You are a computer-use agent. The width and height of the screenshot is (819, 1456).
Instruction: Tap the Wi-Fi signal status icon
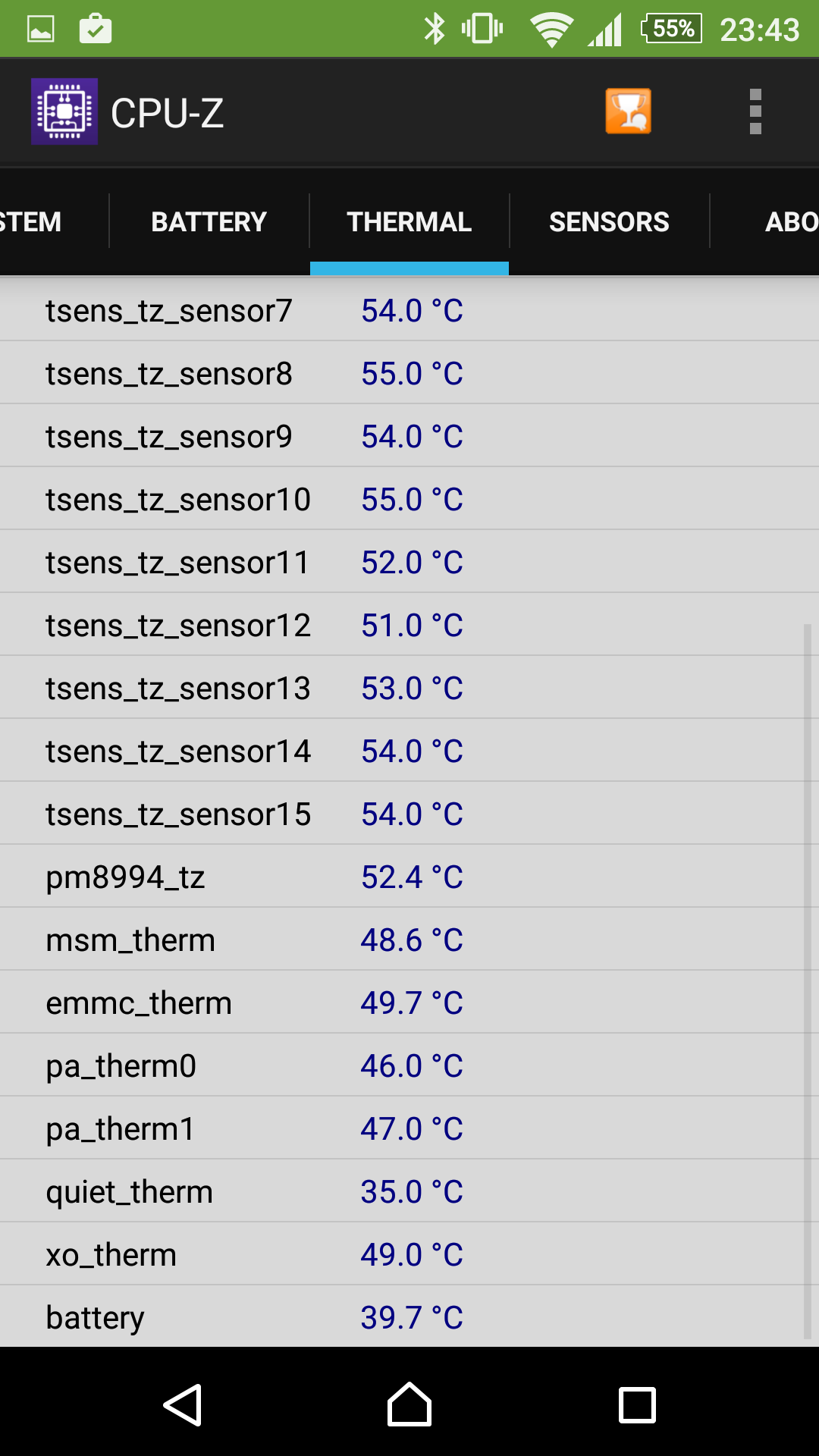tap(551, 30)
